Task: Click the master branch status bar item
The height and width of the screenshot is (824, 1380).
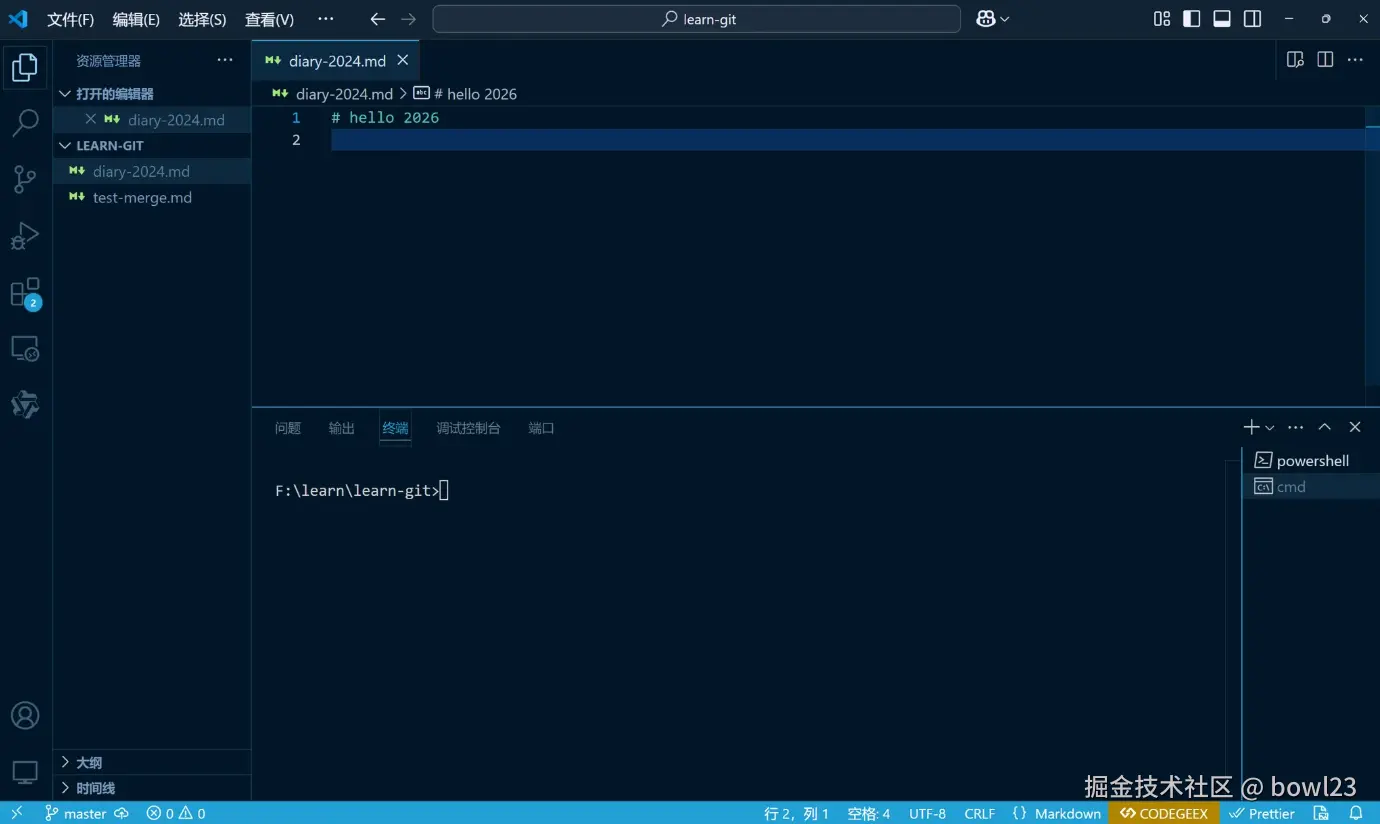Action: [x=76, y=813]
